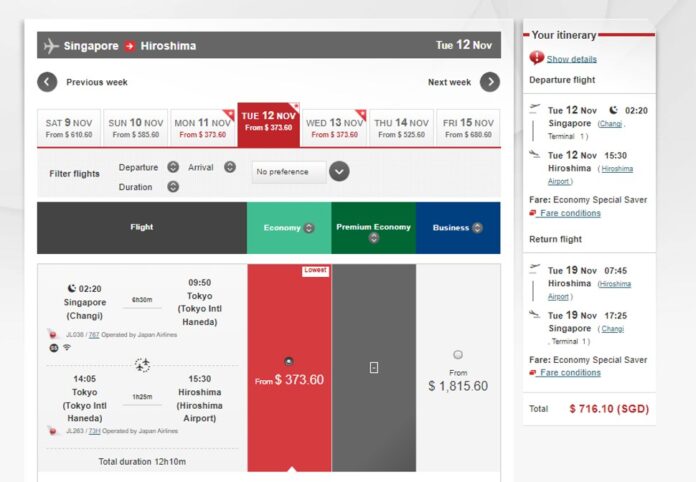This screenshot has height=482, width=696.
Task: Expand the Business column sort arrow
Action: tap(477, 228)
